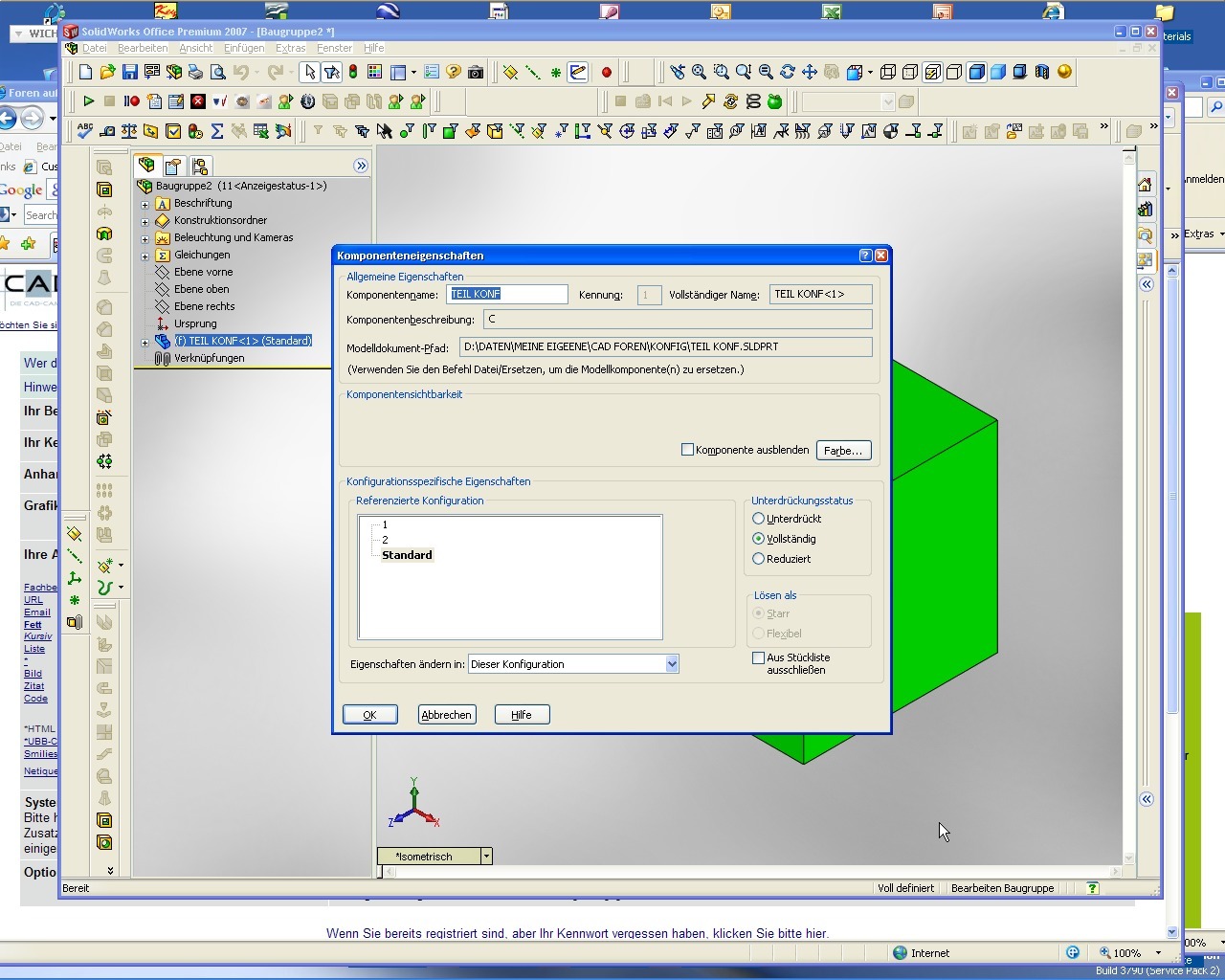The width and height of the screenshot is (1225, 980).
Task: Open the home task pane icon on right
Action: 1145,185
